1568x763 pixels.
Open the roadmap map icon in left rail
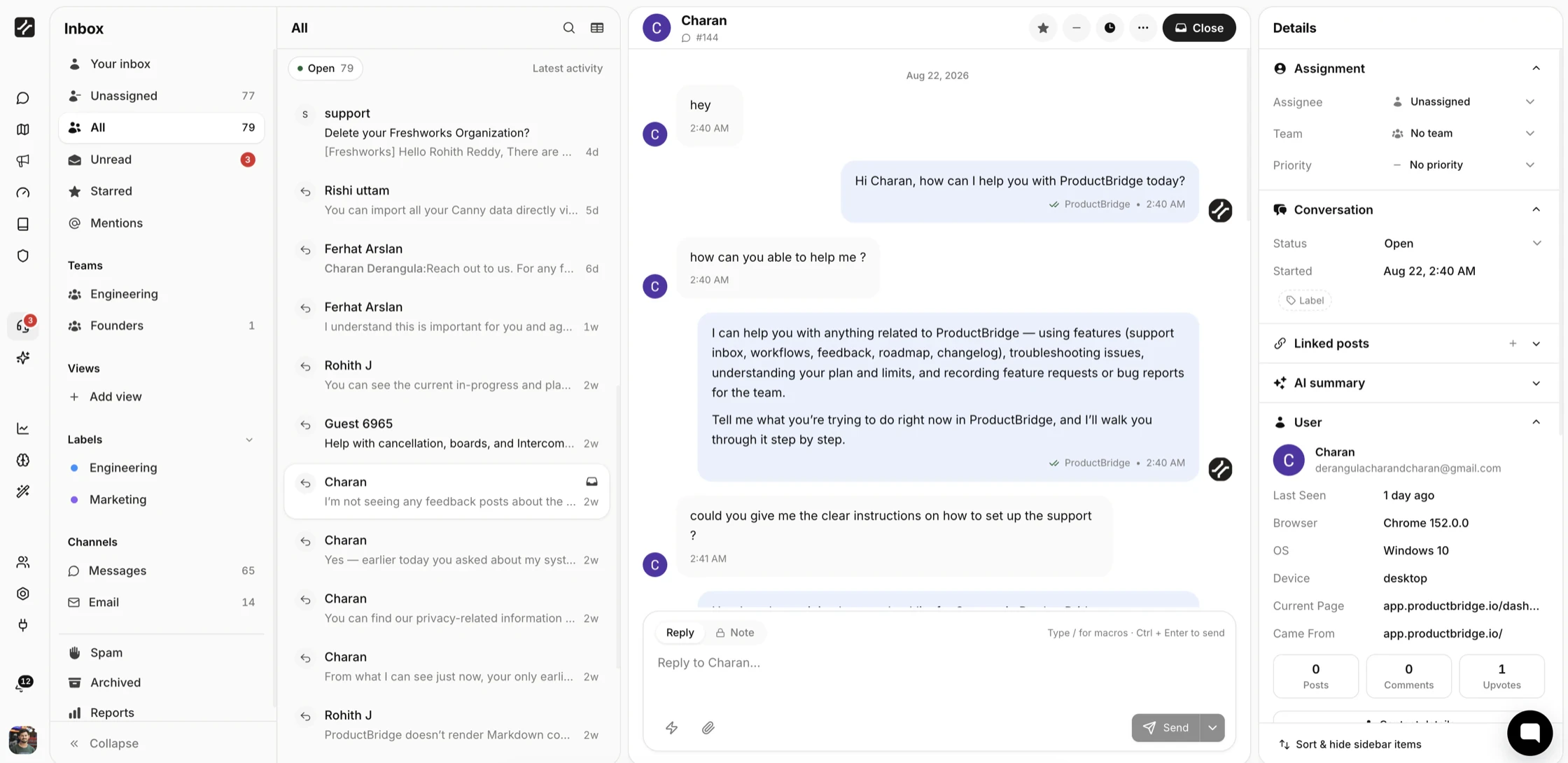[23, 129]
